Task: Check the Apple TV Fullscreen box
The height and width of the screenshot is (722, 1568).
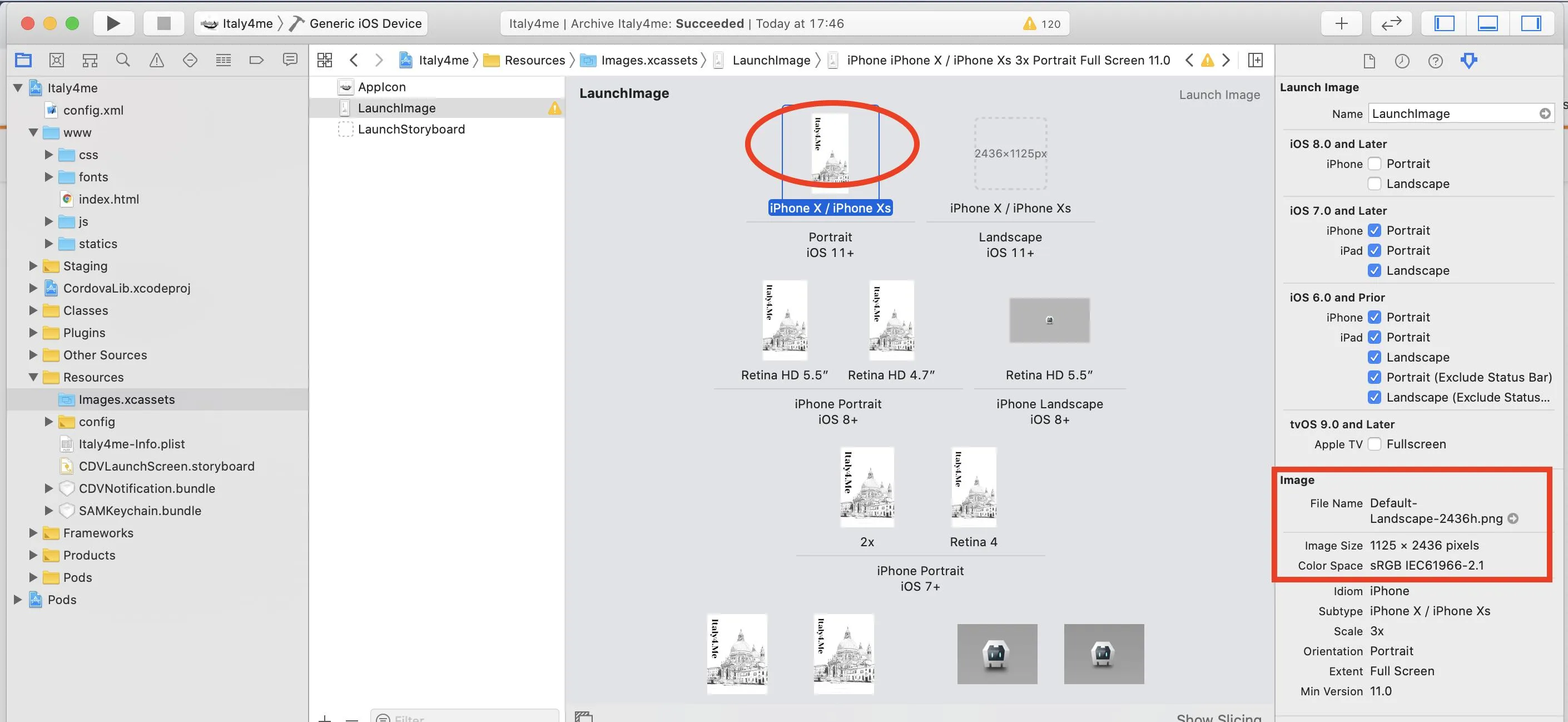Action: (1374, 444)
